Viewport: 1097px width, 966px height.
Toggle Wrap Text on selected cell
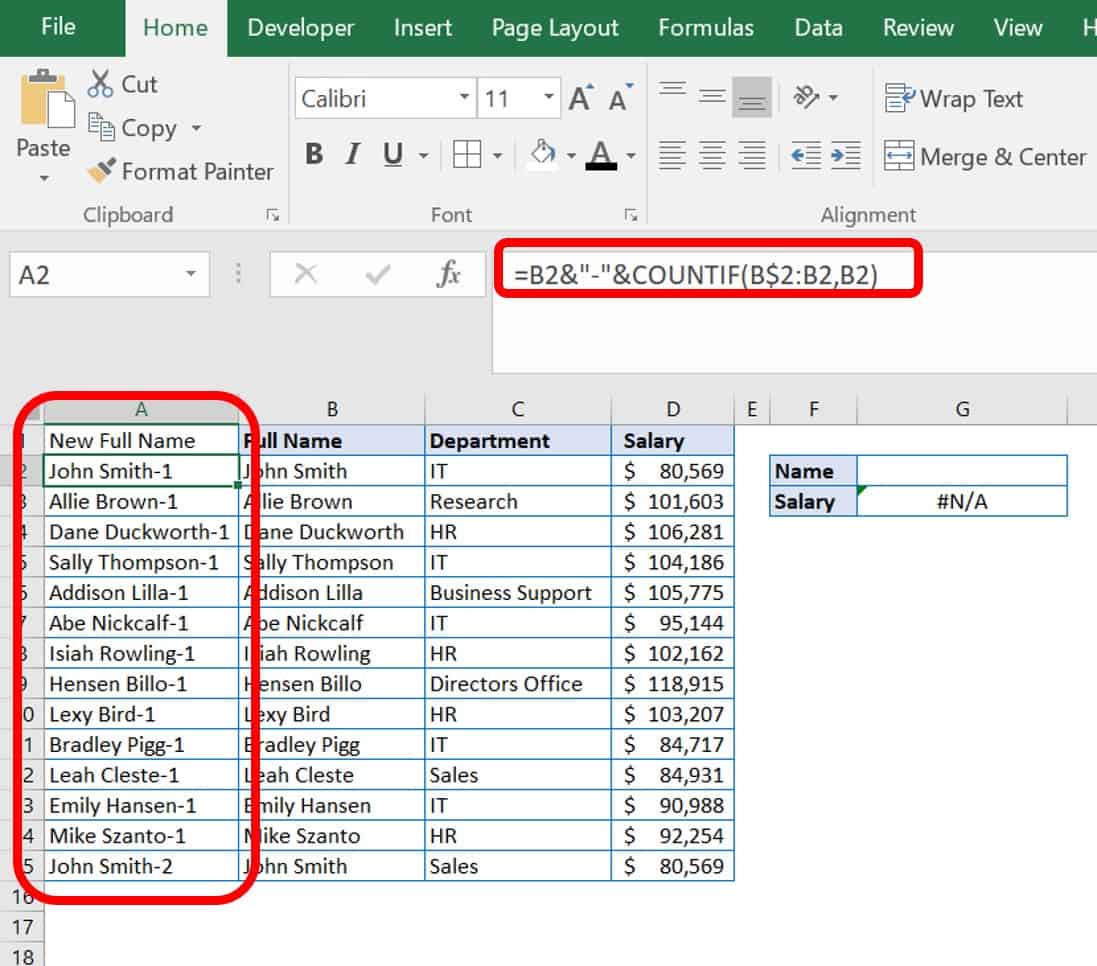(953, 99)
